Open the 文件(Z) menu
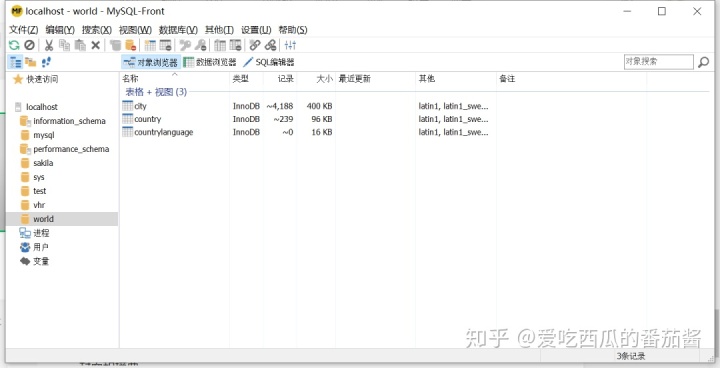 24,30
